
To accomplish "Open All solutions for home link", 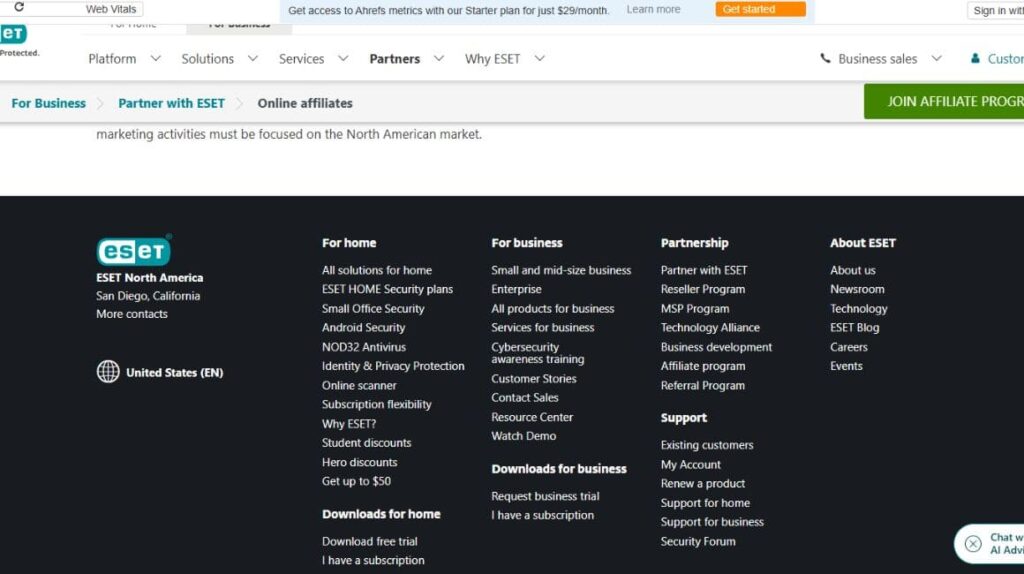I will click(x=377, y=270).
